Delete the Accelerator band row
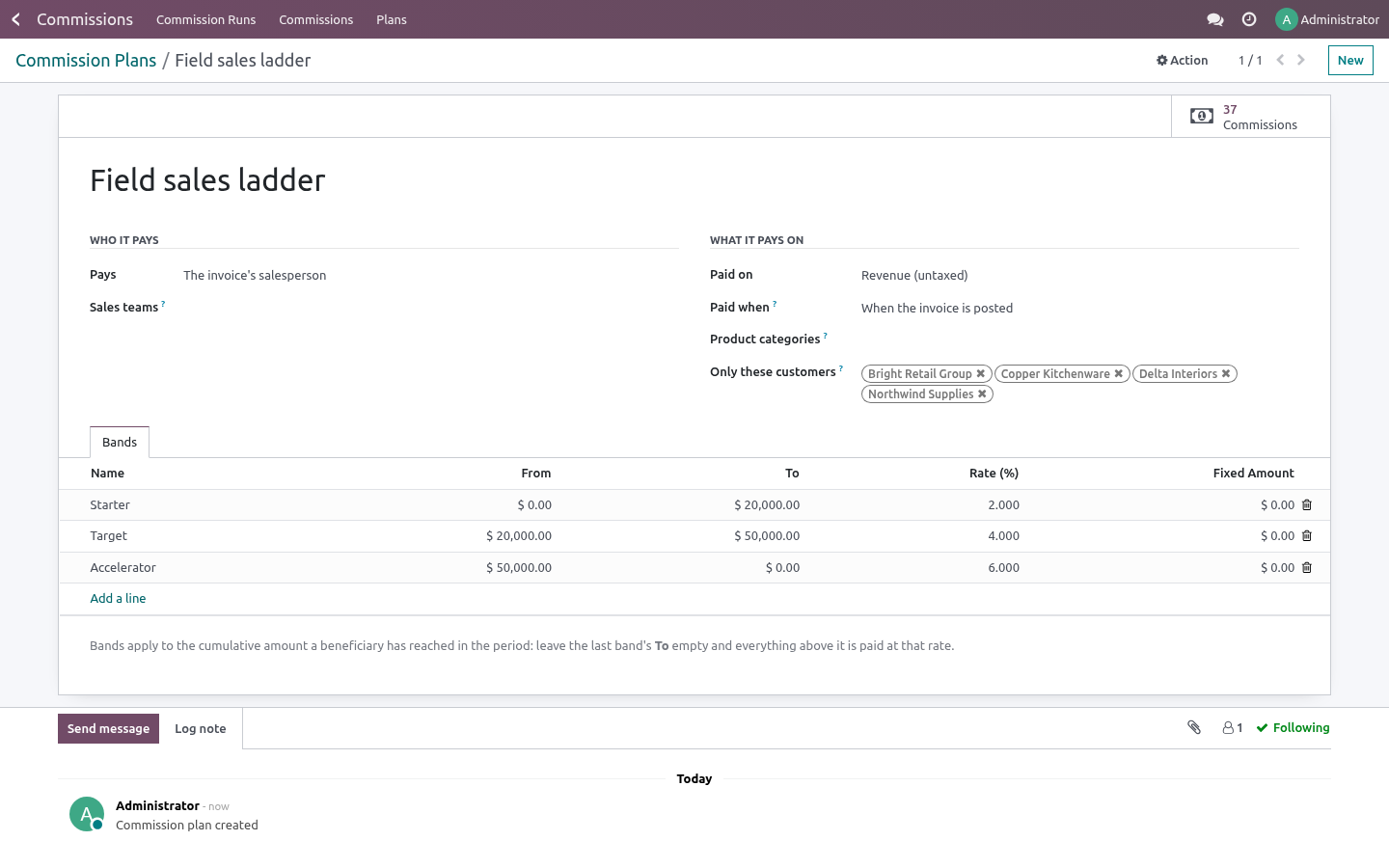1389x868 pixels. click(1307, 567)
